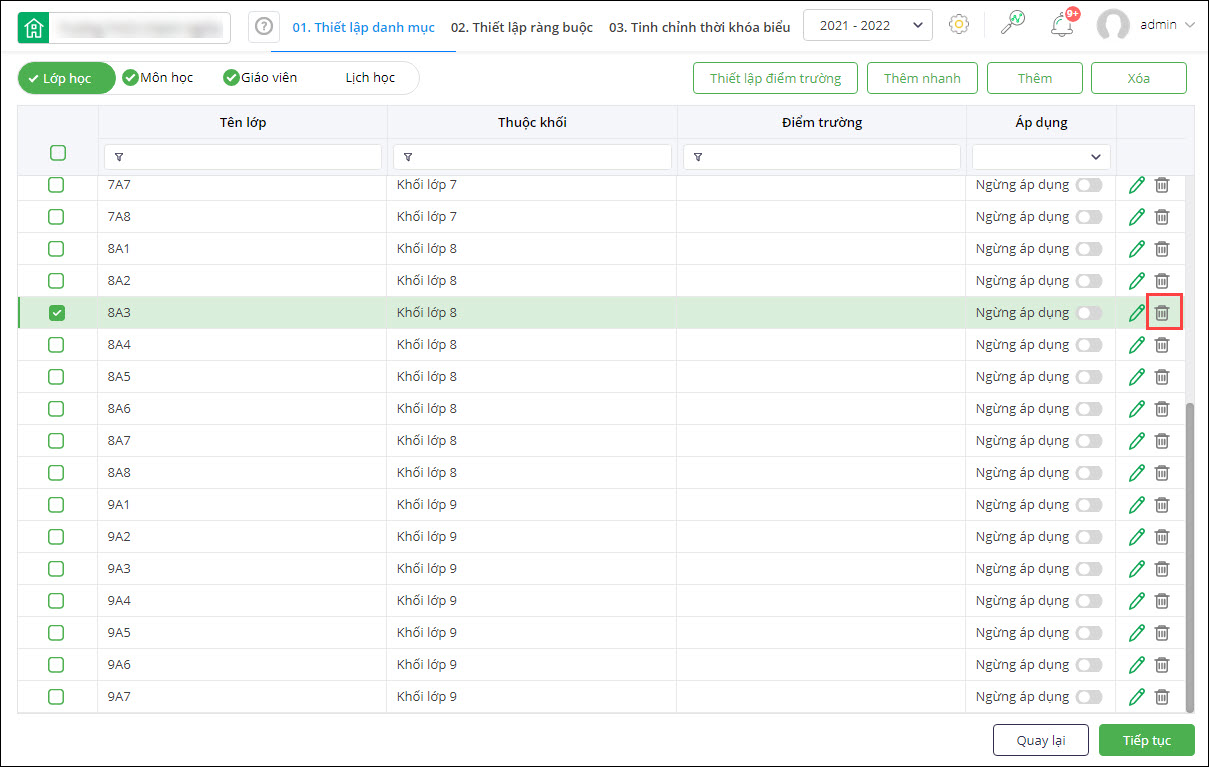Screen dimensions: 1209x767
Task: Open the 2021 - 2022 school year dropdown
Action: point(867,26)
